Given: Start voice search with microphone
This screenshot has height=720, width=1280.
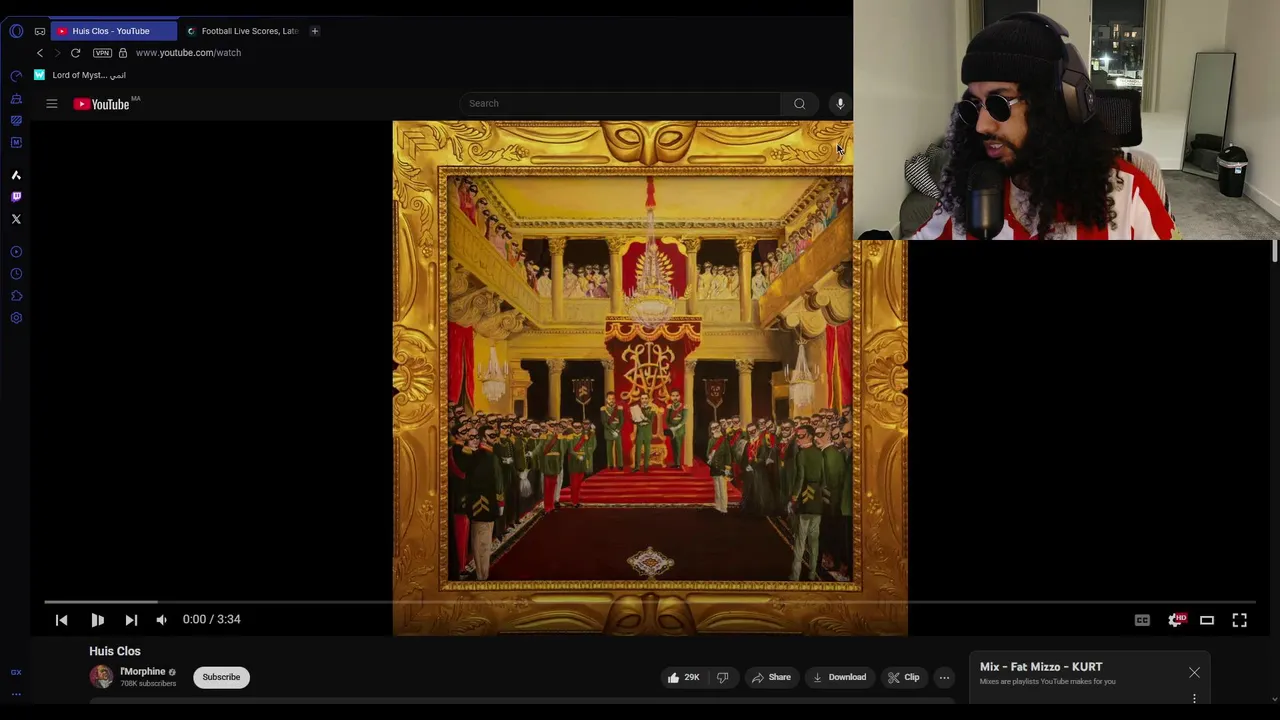Looking at the screenshot, I should tap(840, 103).
